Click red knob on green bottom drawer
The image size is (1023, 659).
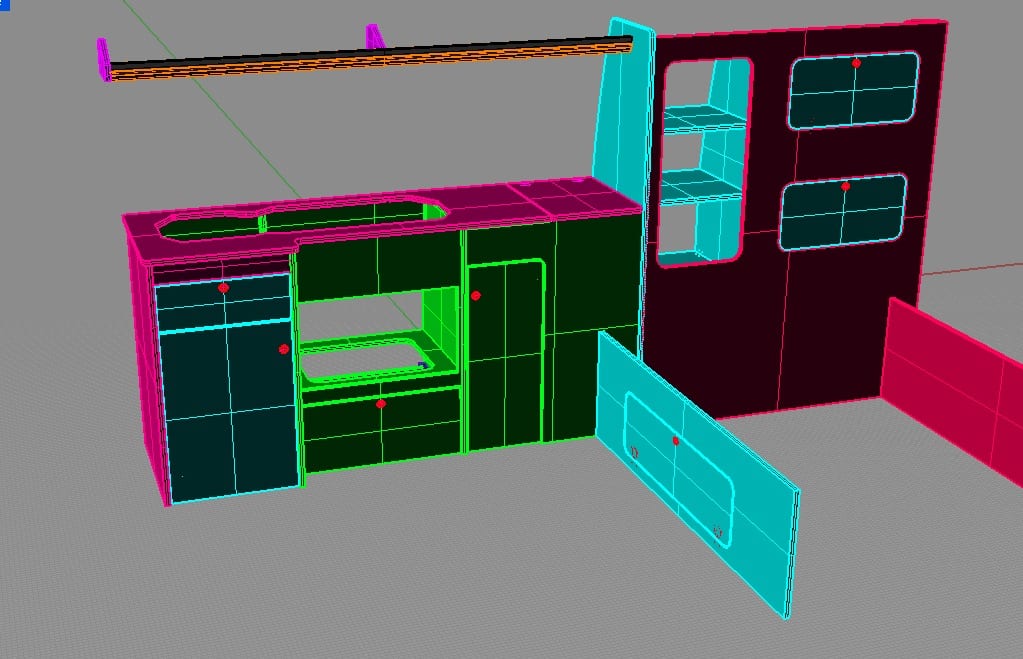381,404
